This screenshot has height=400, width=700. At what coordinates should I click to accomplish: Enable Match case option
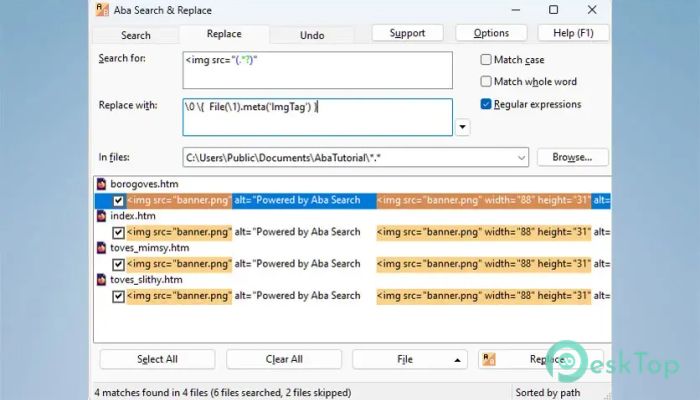point(486,59)
